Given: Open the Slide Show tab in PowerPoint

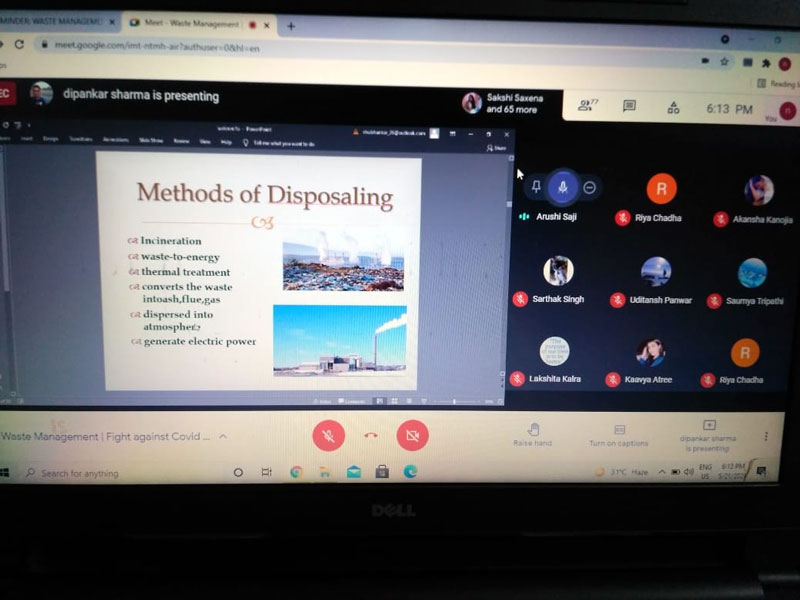Looking at the screenshot, I should (150, 141).
